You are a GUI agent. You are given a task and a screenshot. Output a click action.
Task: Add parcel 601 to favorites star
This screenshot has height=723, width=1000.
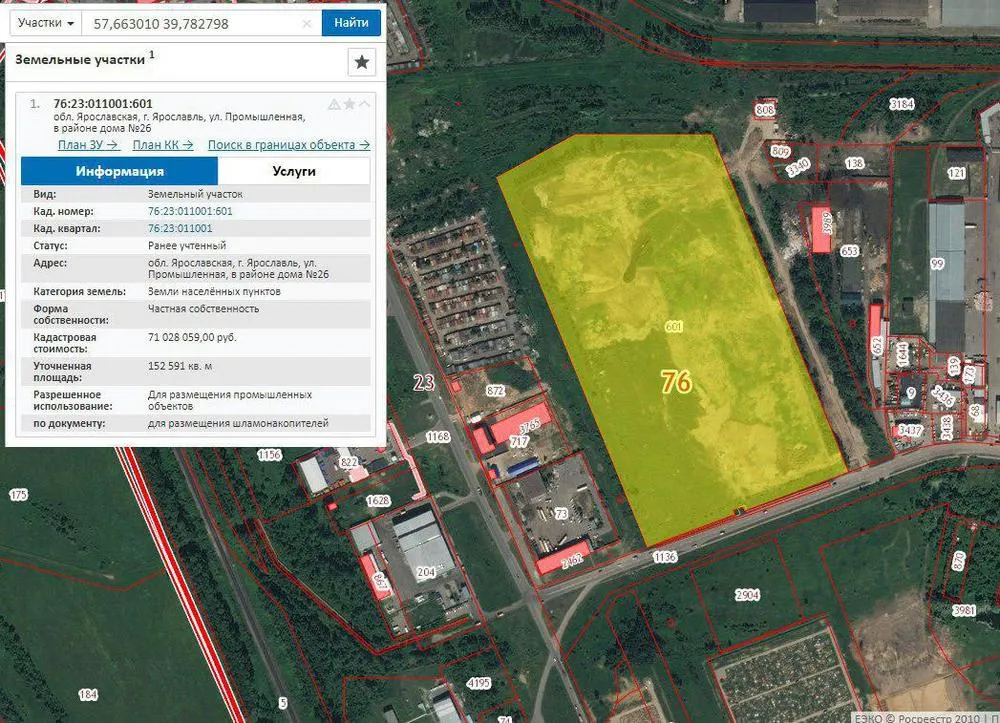pos(349,104)
